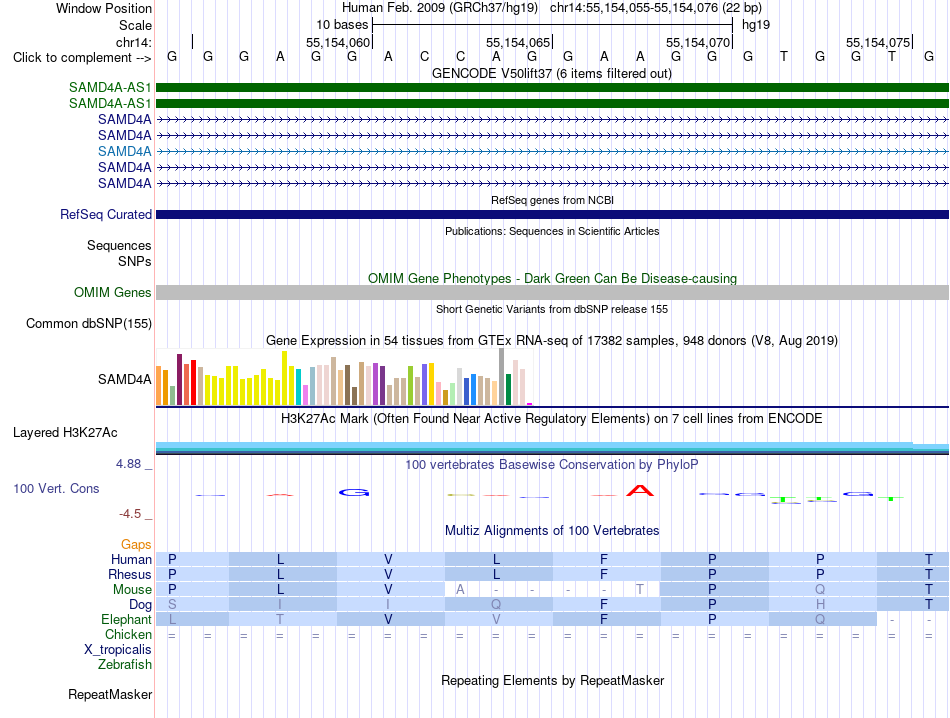Click the dark green GTEx expression bar
950x718 pixels.
(x=508, y=389)
